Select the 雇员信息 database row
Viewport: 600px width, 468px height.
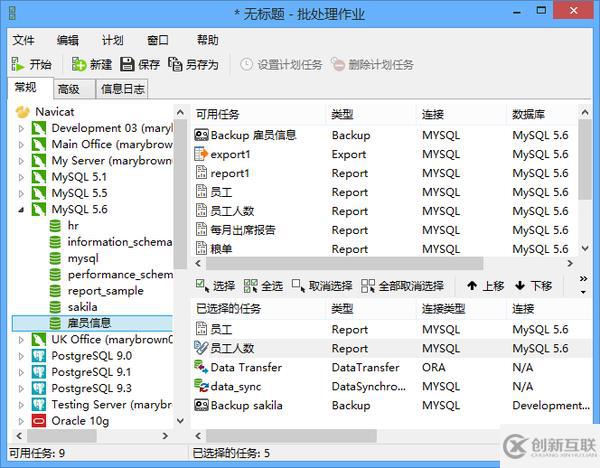(93, 323)
